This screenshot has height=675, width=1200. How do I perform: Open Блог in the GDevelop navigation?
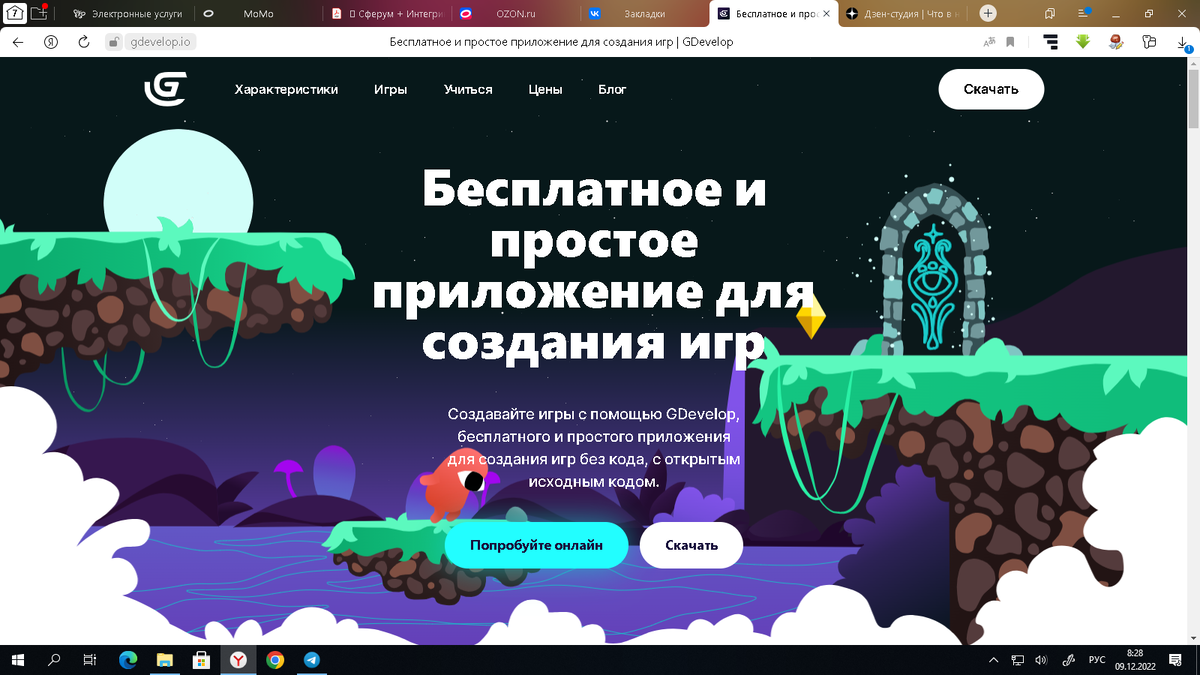pos(612,89)
